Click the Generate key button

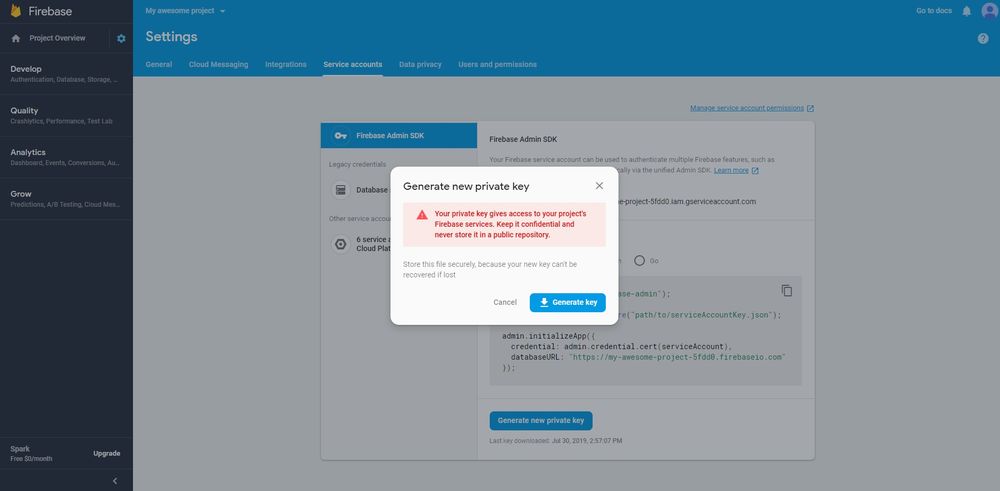[568, 302]
